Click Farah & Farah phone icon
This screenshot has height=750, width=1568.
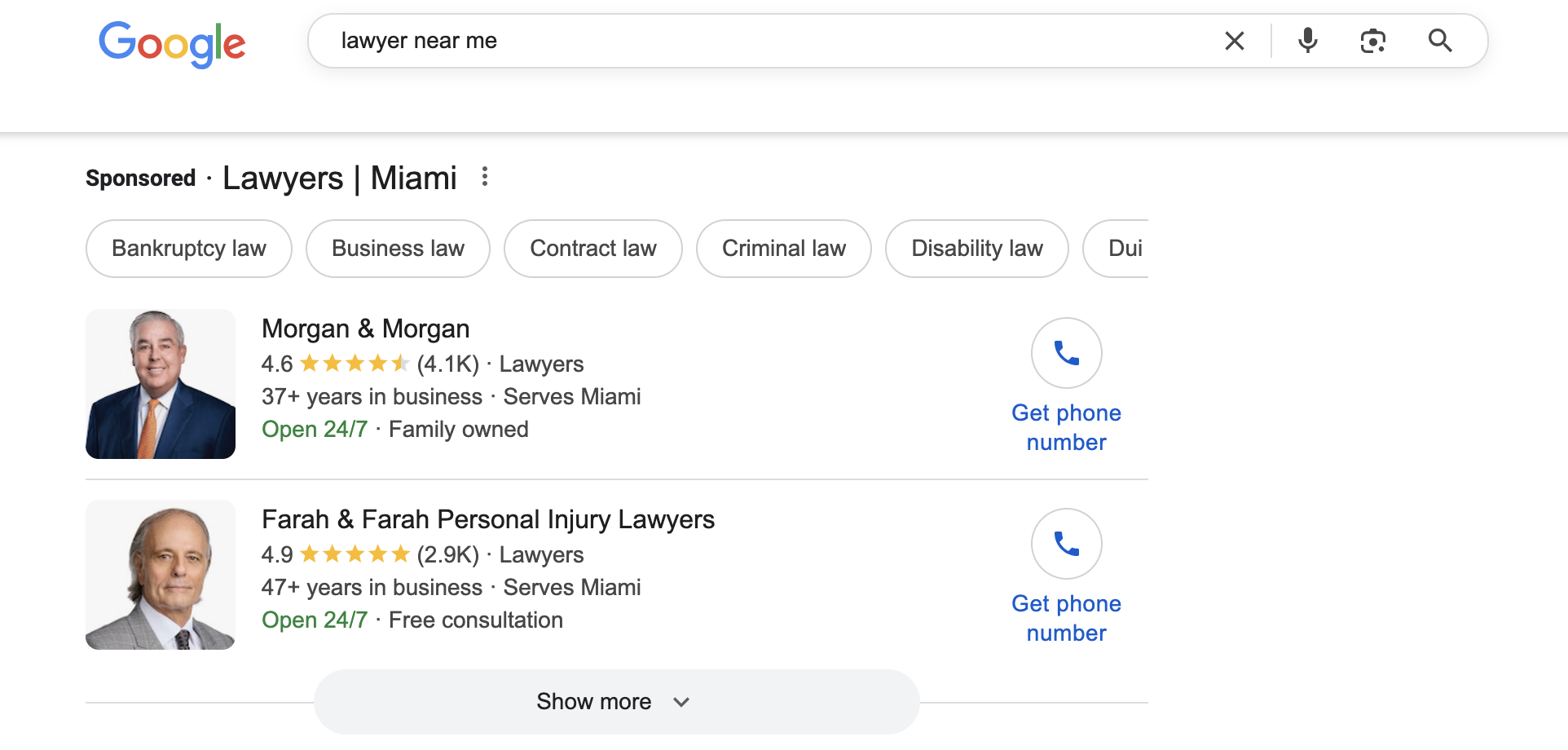1067,544
